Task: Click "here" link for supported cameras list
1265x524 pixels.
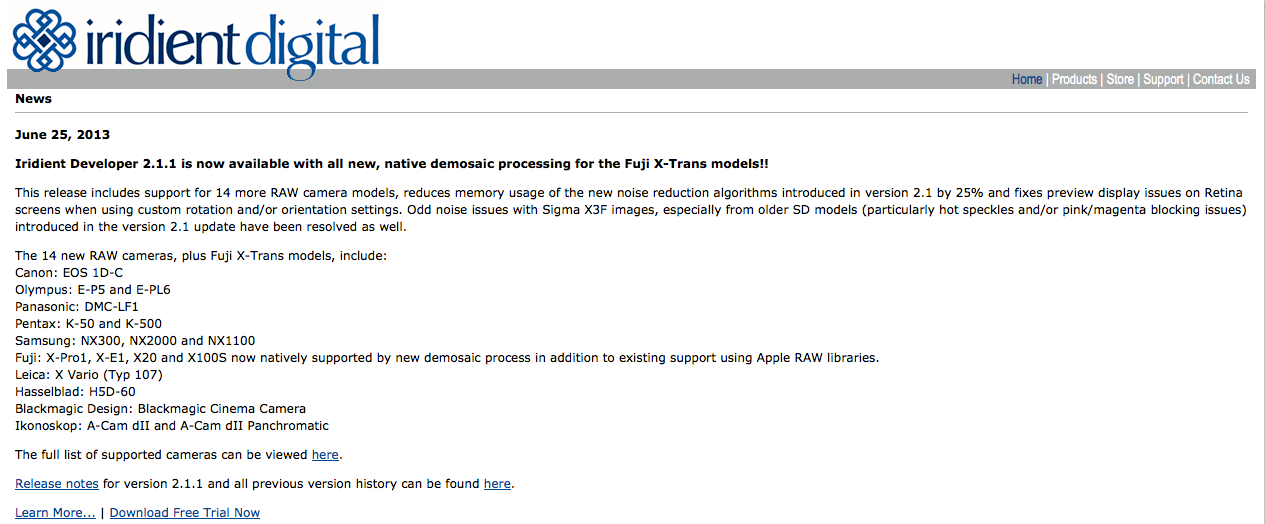Action: (325, 454)
